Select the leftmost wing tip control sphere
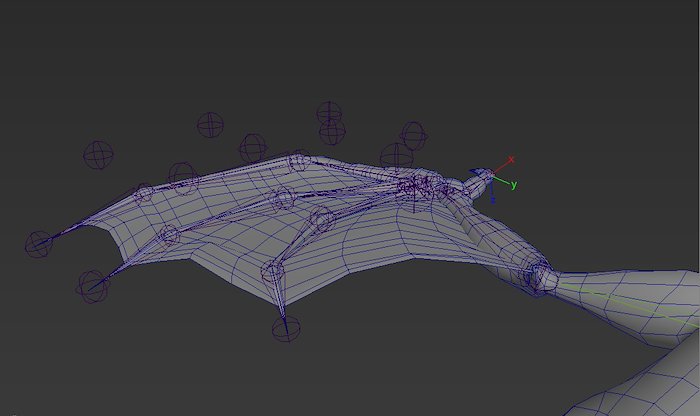Image resolution: width=700 pixels, height=416 pixels. (38, 243)
